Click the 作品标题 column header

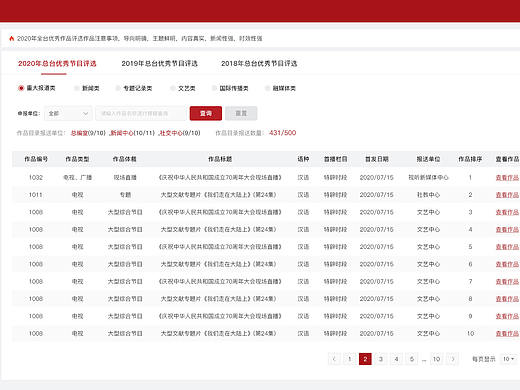220,159
